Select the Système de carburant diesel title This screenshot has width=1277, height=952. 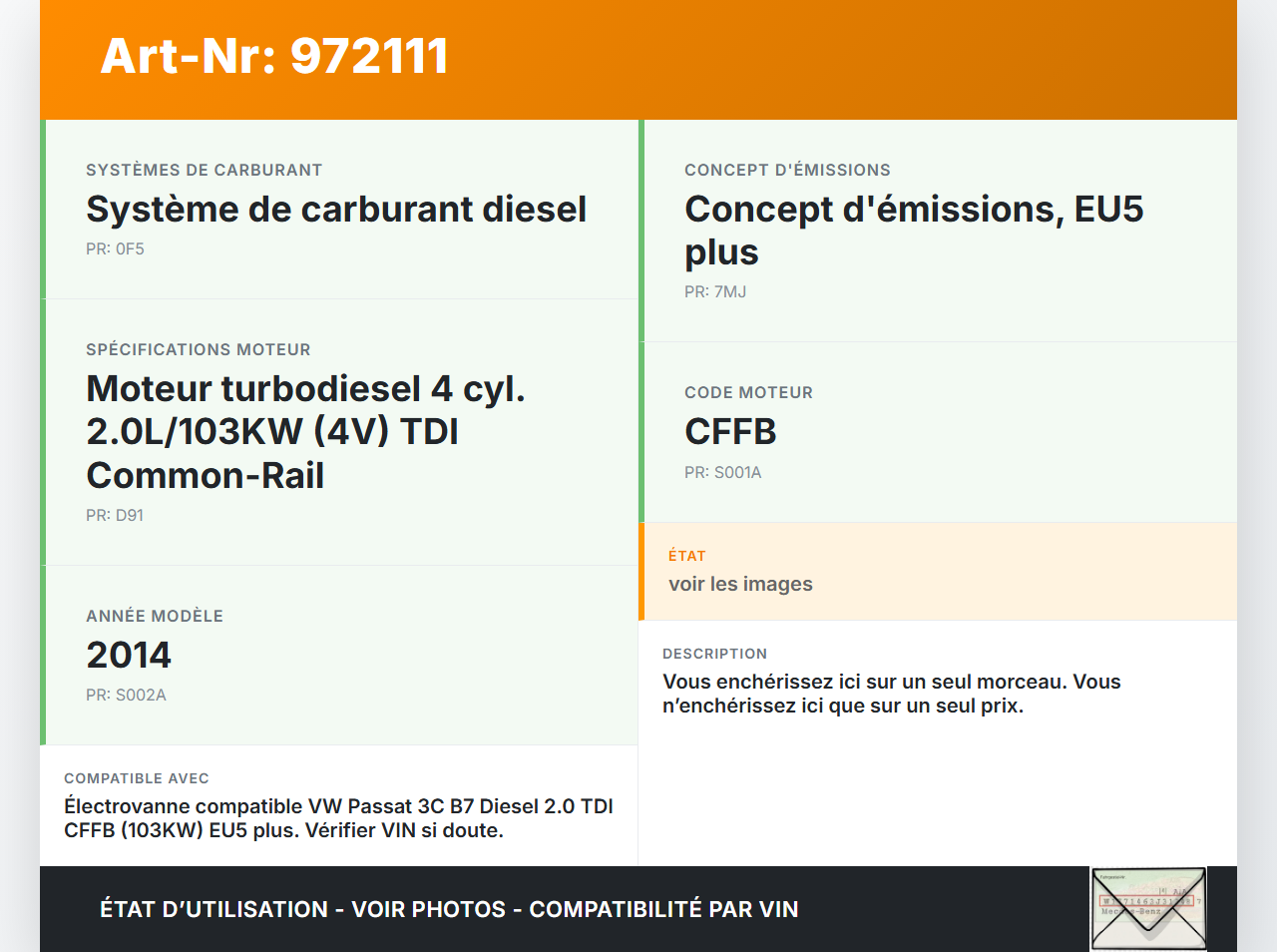coord(336,210)
